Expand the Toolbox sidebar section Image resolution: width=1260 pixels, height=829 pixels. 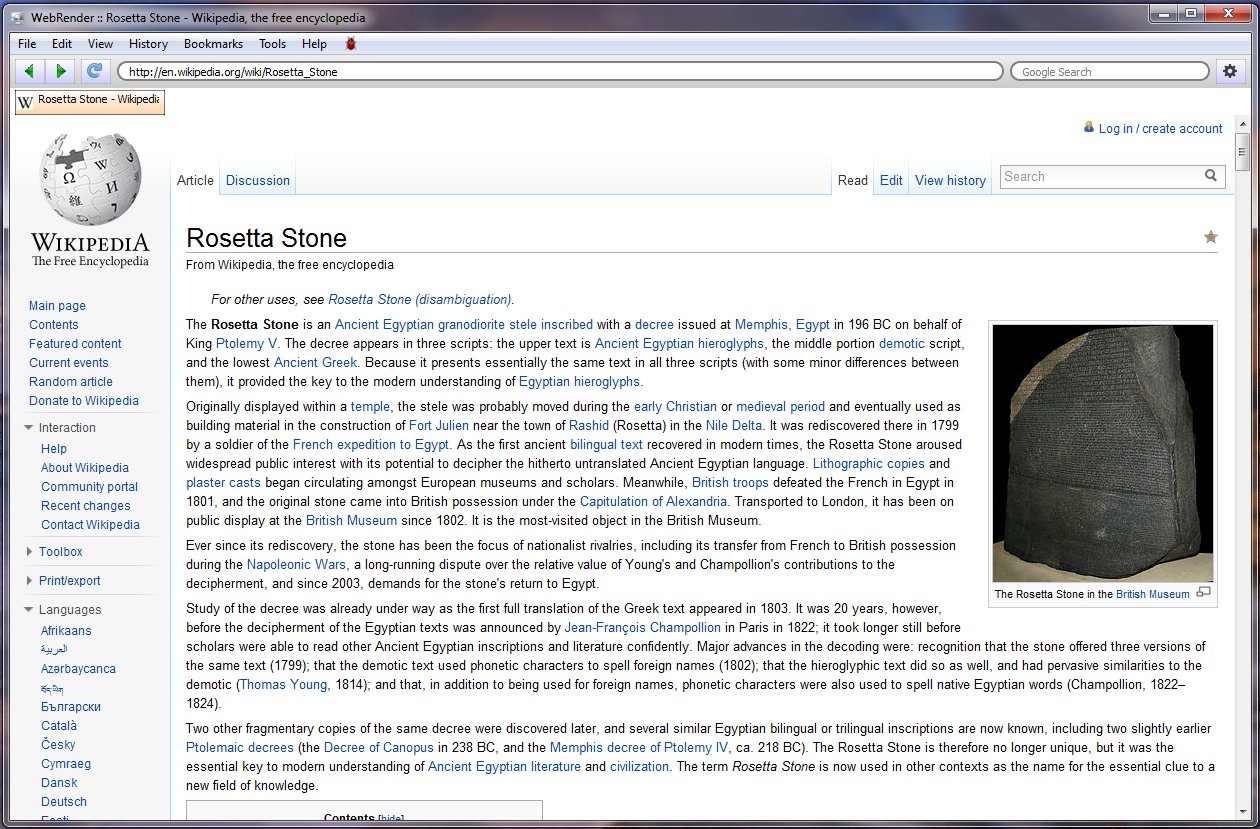click(29, 552)
